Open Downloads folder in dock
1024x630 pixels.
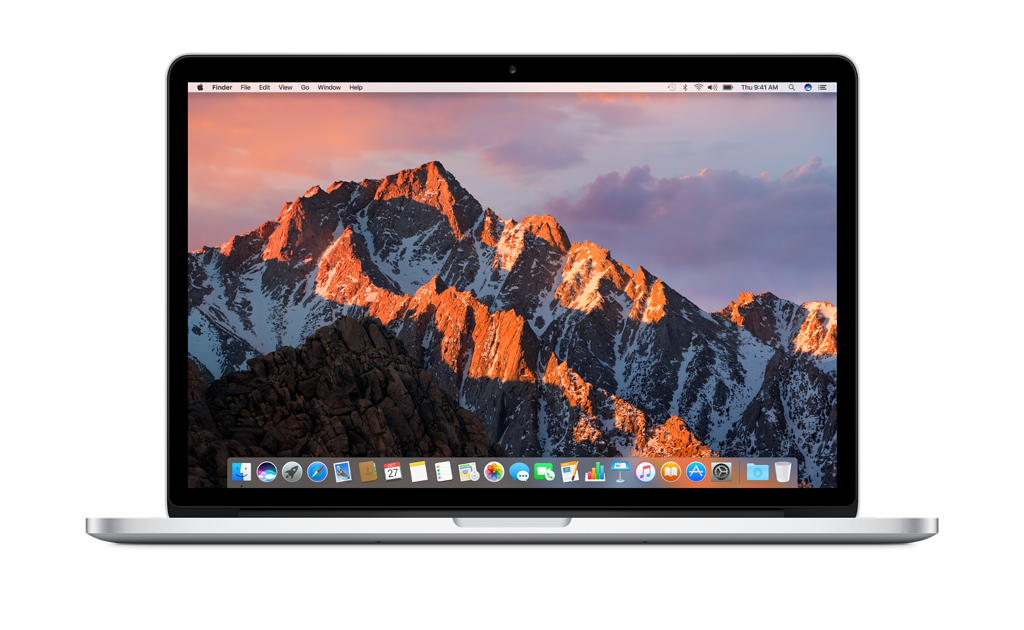click(x=757, y=471)
